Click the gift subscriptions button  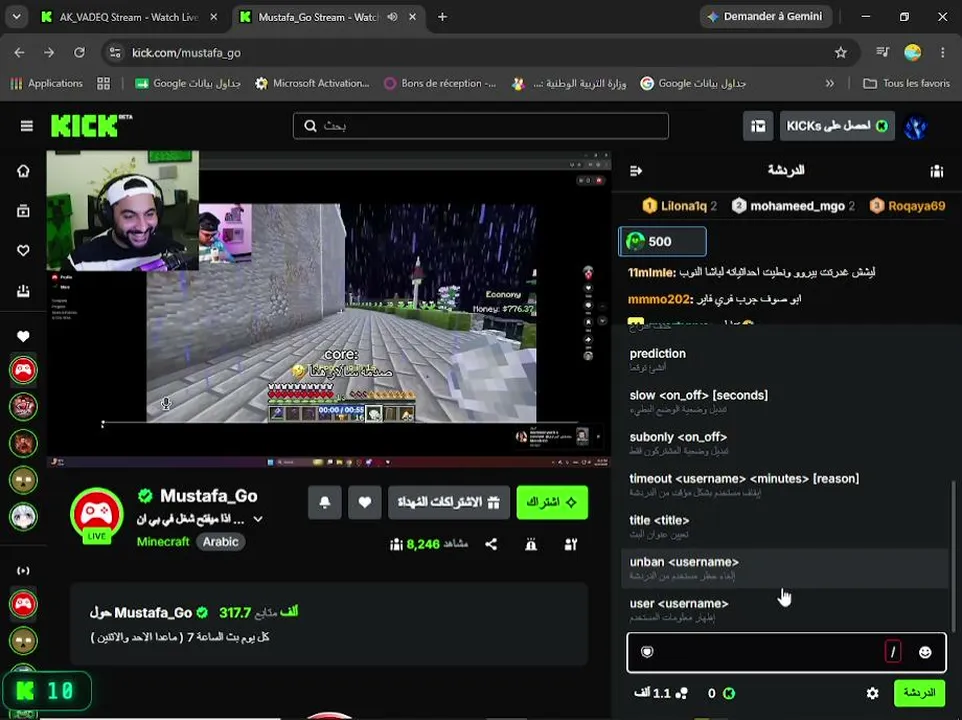(x=448, y=502)
